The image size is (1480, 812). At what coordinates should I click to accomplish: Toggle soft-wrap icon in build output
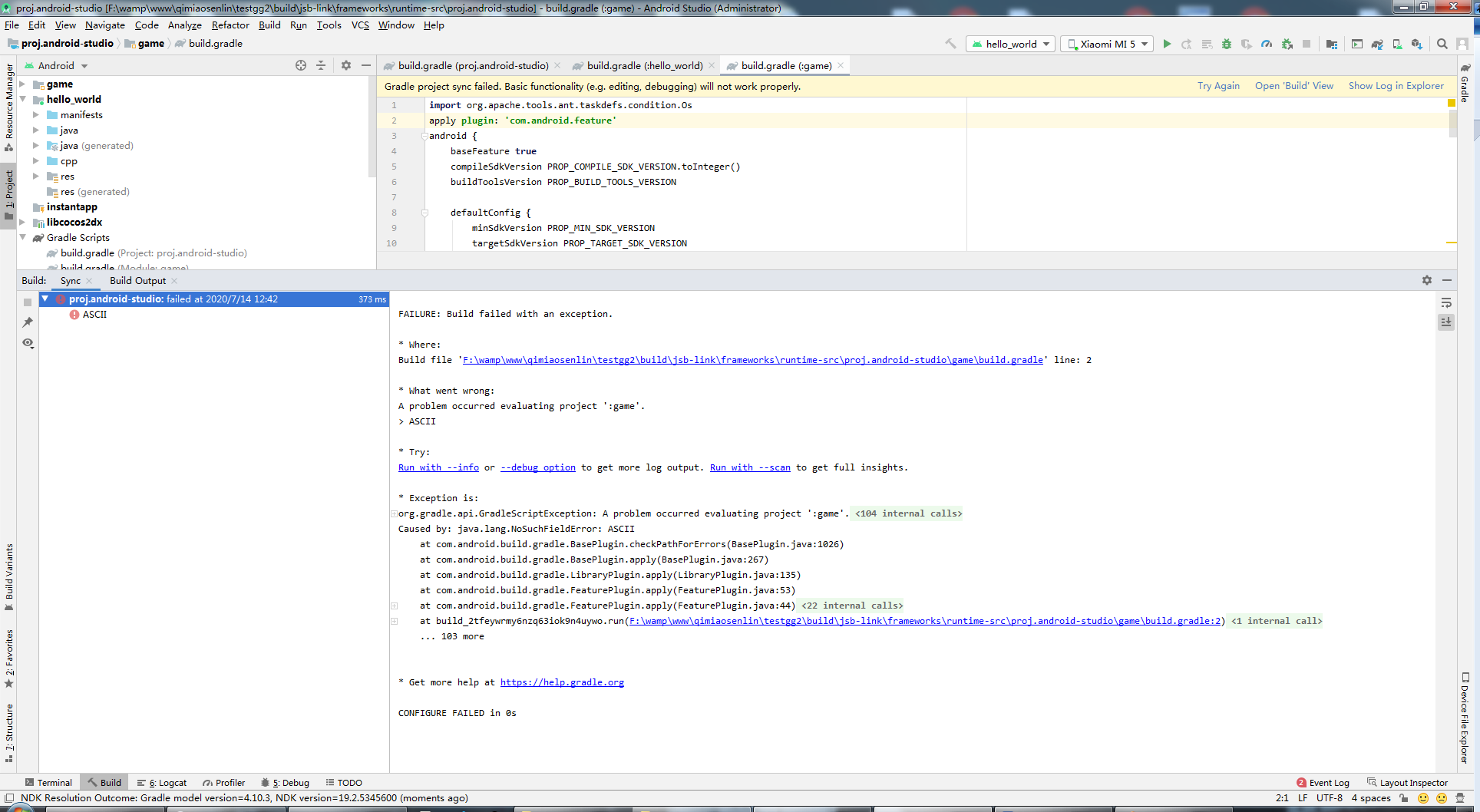1446,303
